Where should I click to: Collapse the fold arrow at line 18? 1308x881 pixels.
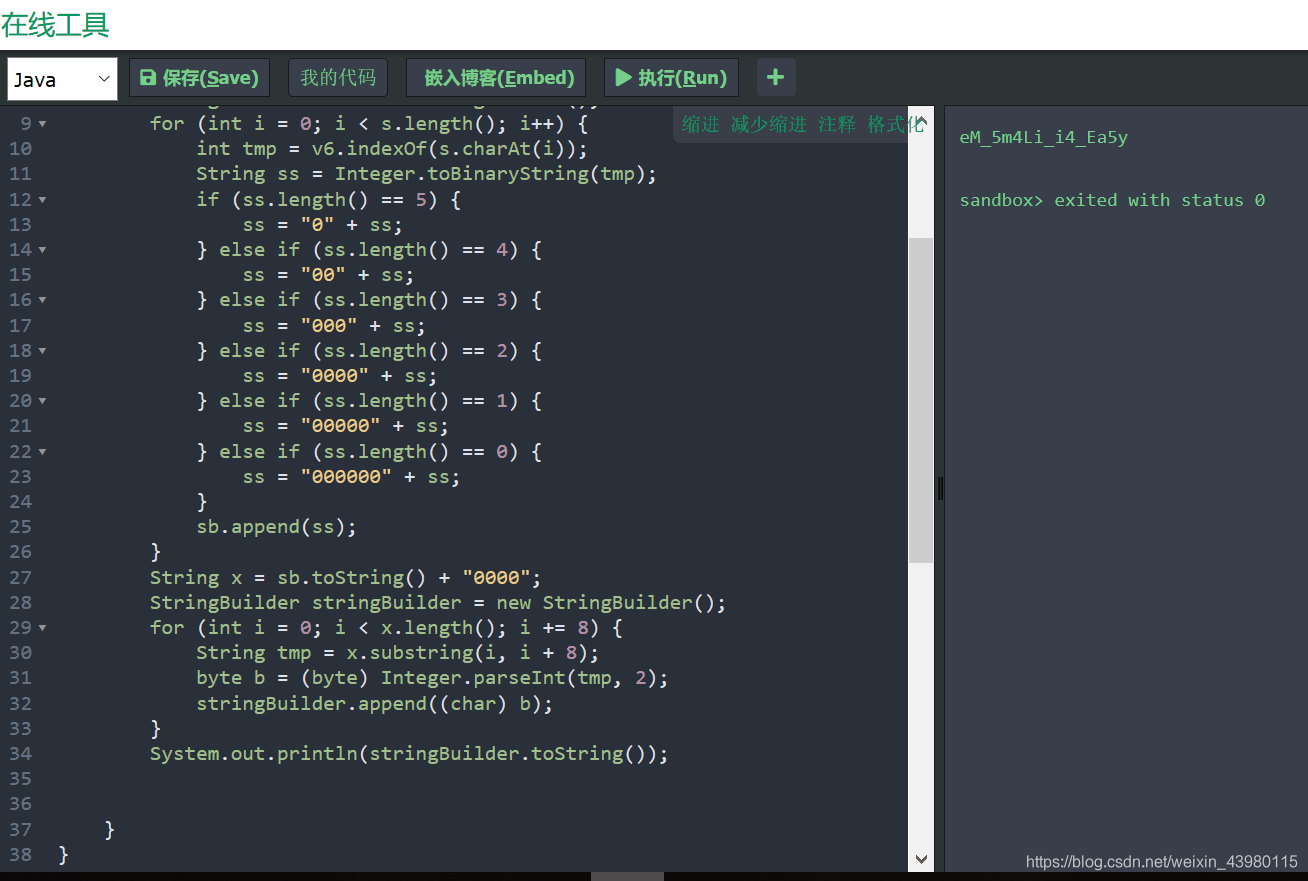(x=42, y=351)
